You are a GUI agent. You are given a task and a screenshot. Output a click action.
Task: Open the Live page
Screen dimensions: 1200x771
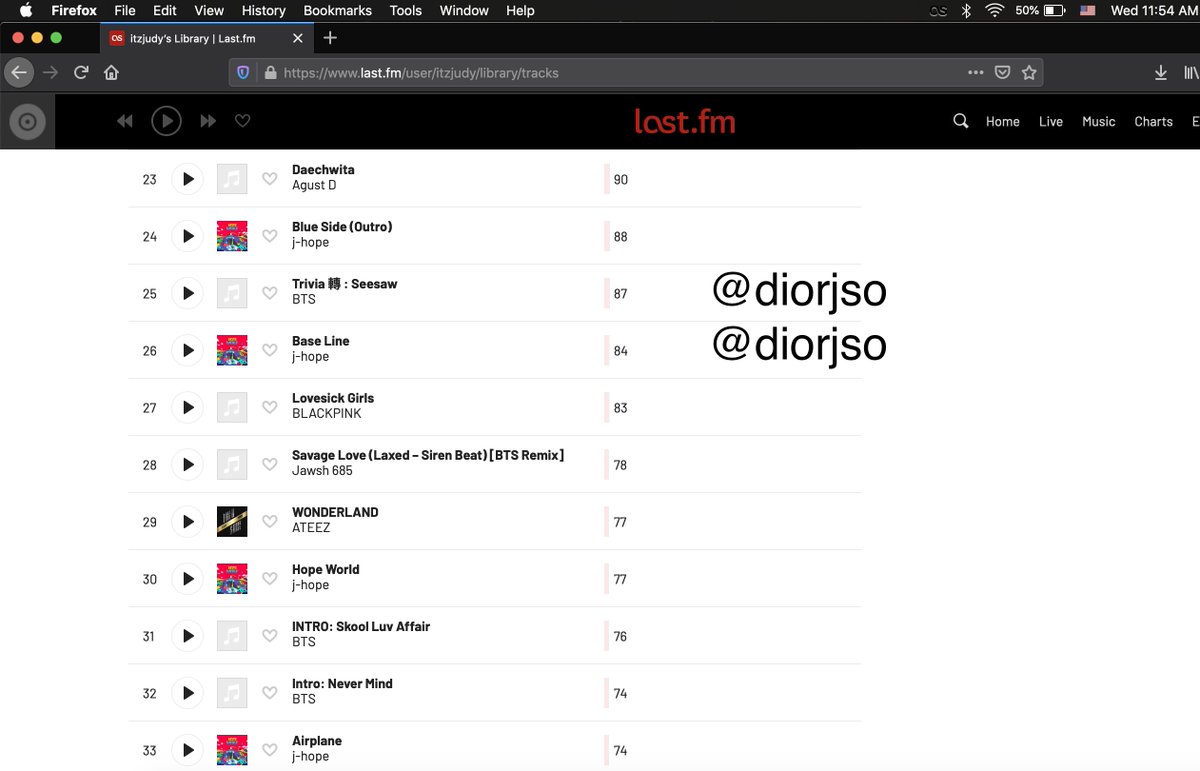pos(1051,122)
